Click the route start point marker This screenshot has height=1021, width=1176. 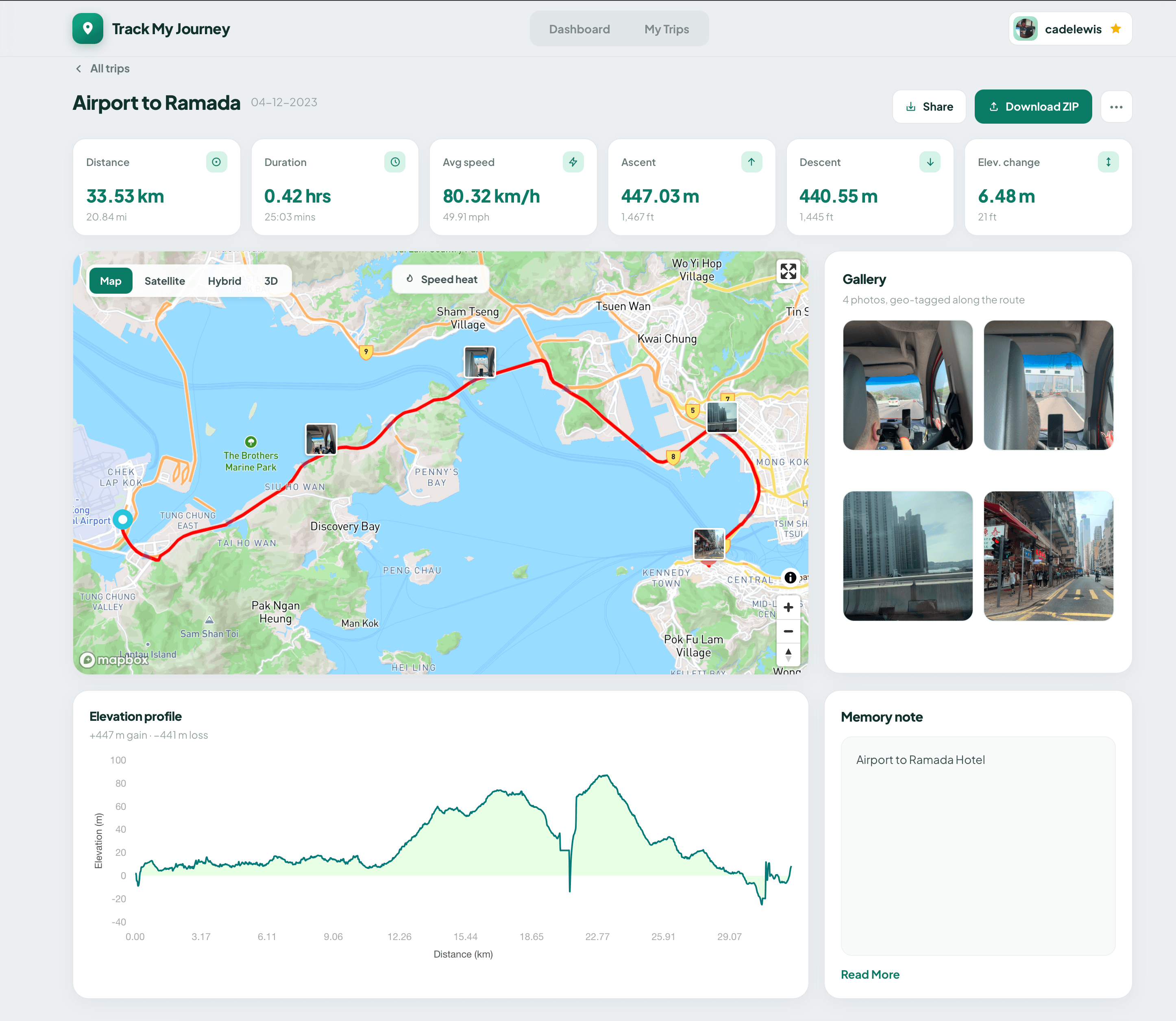122,519
